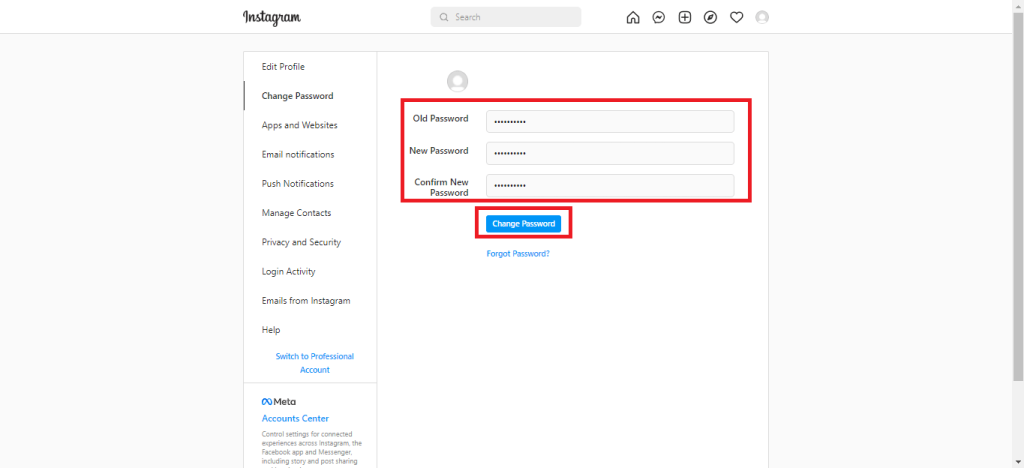
Task: Create a new post with plus icon
Action: [684, 18]
